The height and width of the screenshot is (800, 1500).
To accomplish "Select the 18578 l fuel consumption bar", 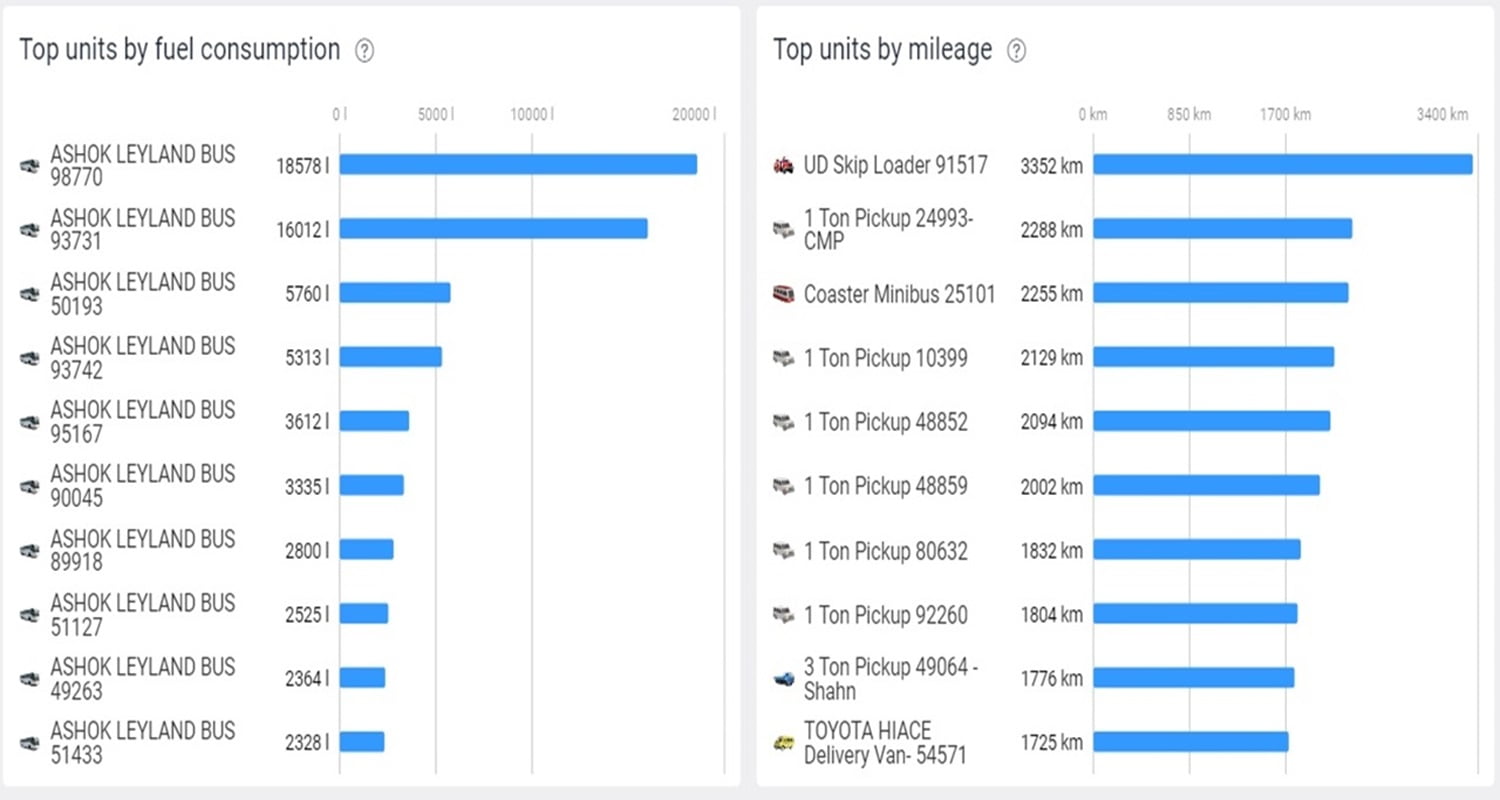I will pyautogui.click(x=518, y=165).
